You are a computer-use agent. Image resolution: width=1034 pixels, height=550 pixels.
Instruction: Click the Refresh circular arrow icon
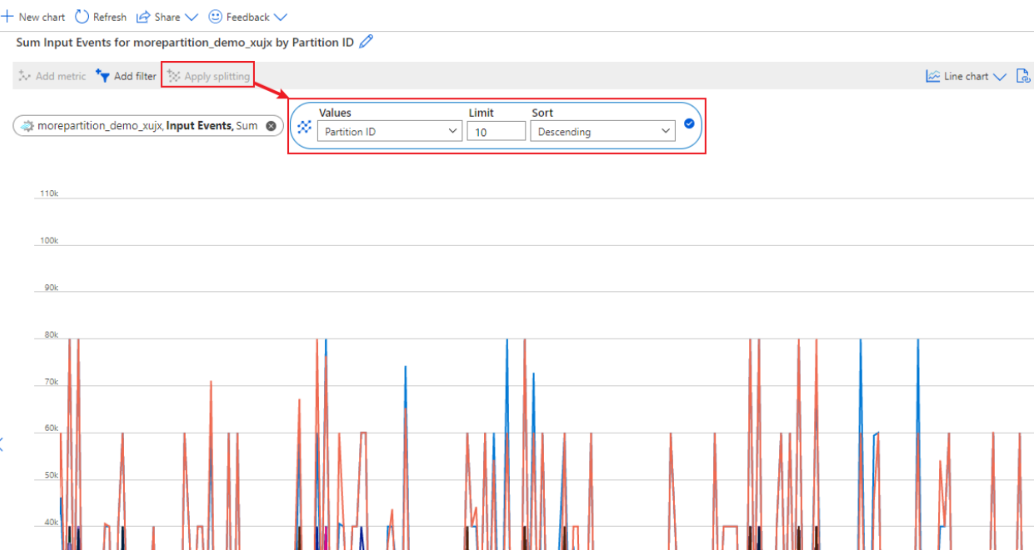(x=82, y=16)
